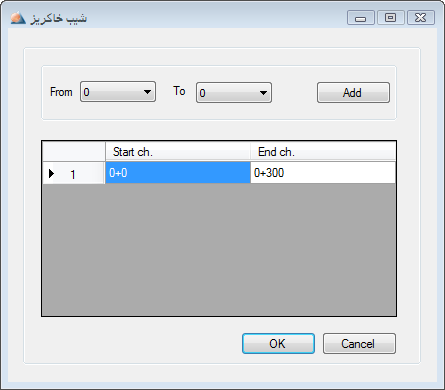Select the 0+0 start chainage cell
The height and width of the screenshot is (390, 445).
pos(178,173)
